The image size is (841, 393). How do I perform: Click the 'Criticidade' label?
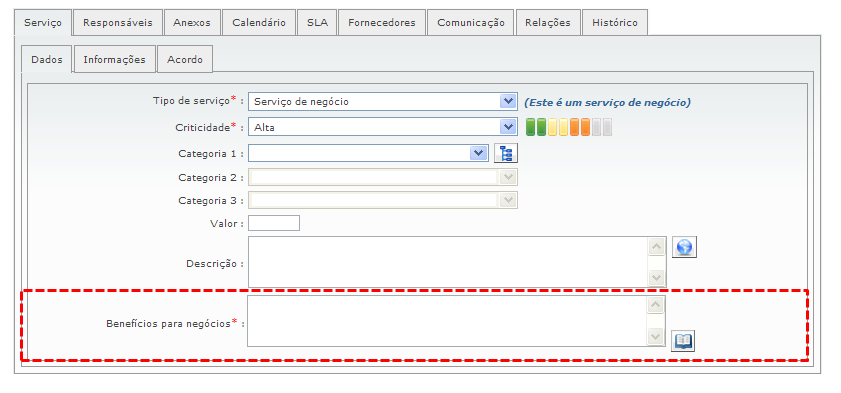coord(203,128)
